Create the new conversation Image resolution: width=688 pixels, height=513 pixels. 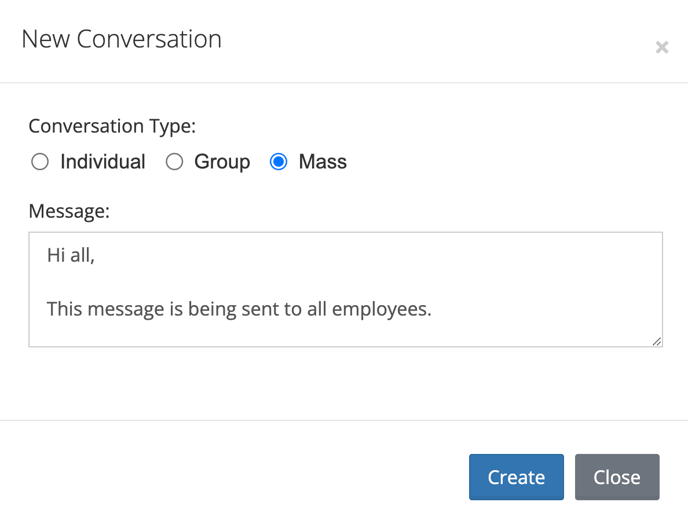(516, 477)
